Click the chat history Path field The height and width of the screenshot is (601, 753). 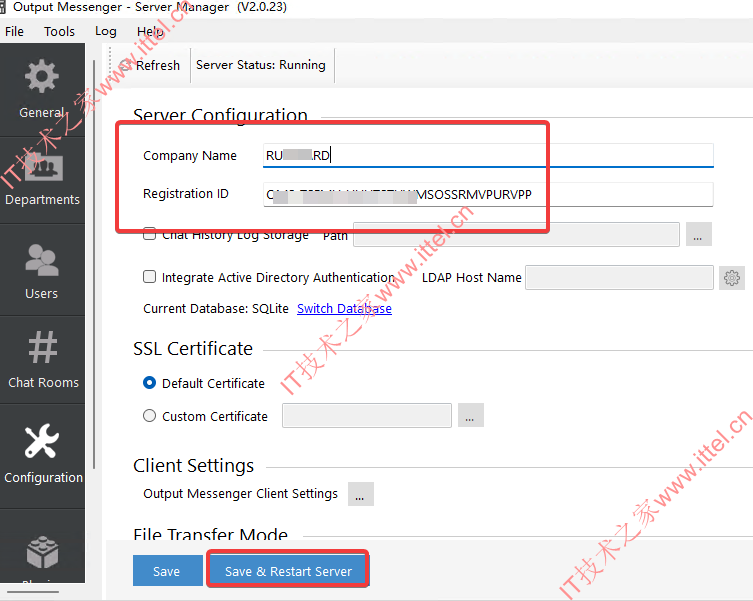(516, 234)
